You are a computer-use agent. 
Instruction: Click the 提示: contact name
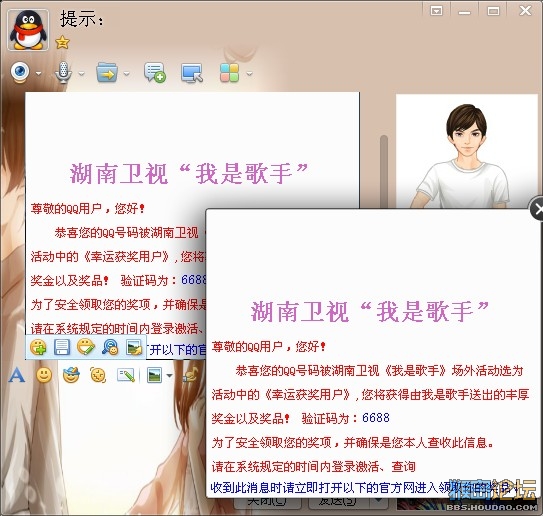[82, 19]
